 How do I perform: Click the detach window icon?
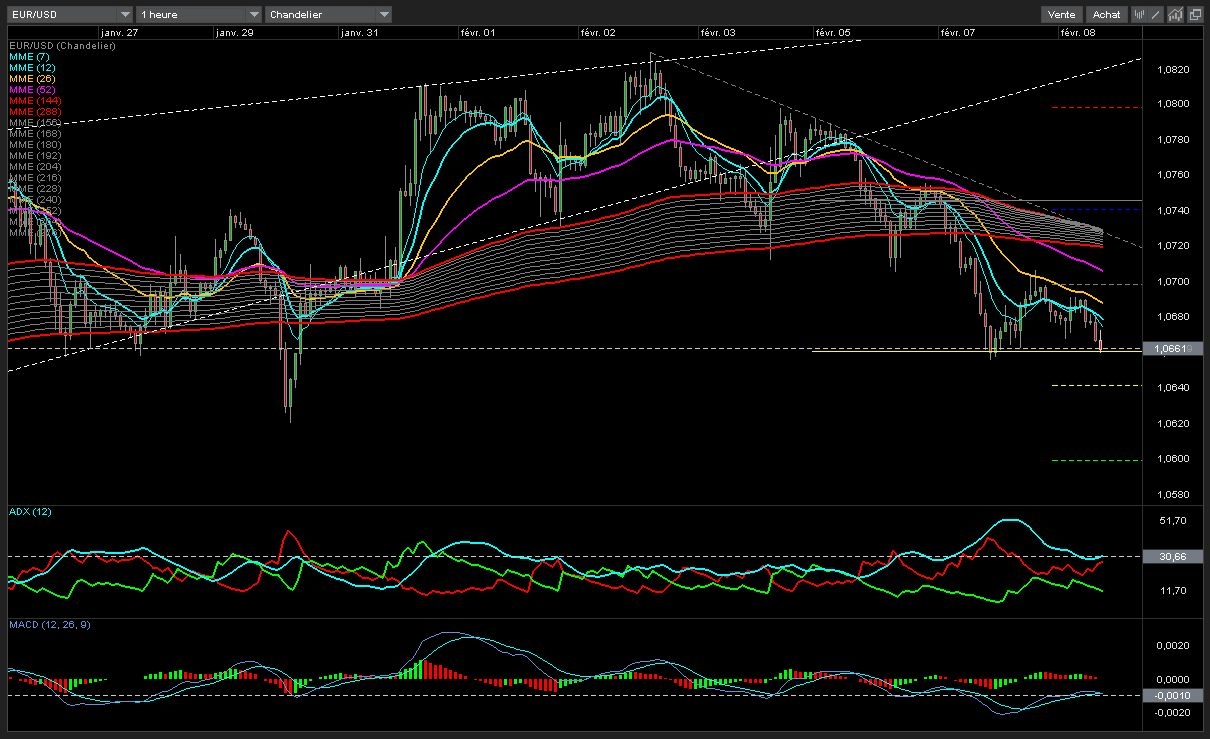[1194, 14]
